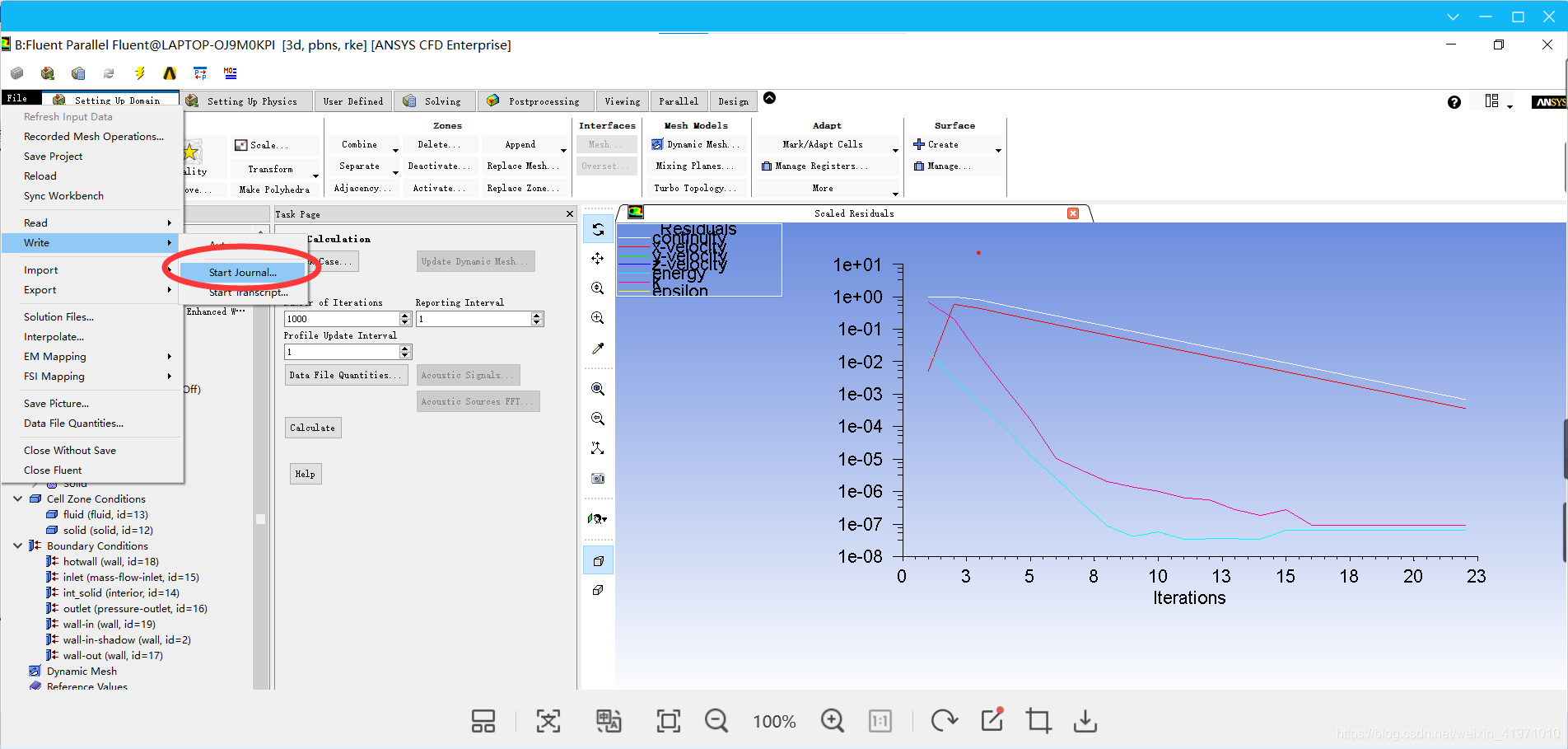The image size is (1568, 749).
Task: Switch to the Solving ribbon tab
Action: coord(434,101)
